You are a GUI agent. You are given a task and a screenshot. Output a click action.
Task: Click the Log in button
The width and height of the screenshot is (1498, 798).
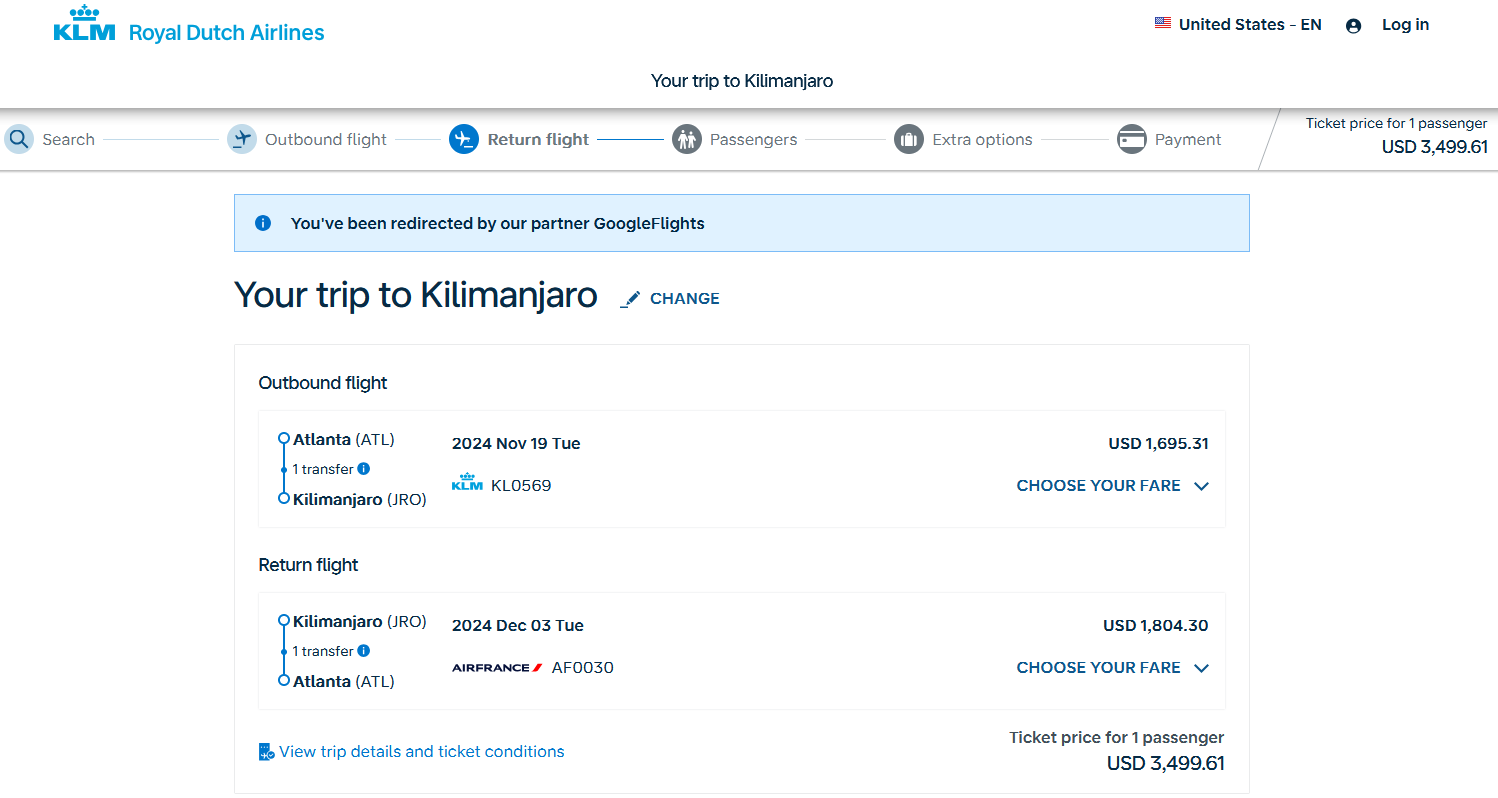1405,24
